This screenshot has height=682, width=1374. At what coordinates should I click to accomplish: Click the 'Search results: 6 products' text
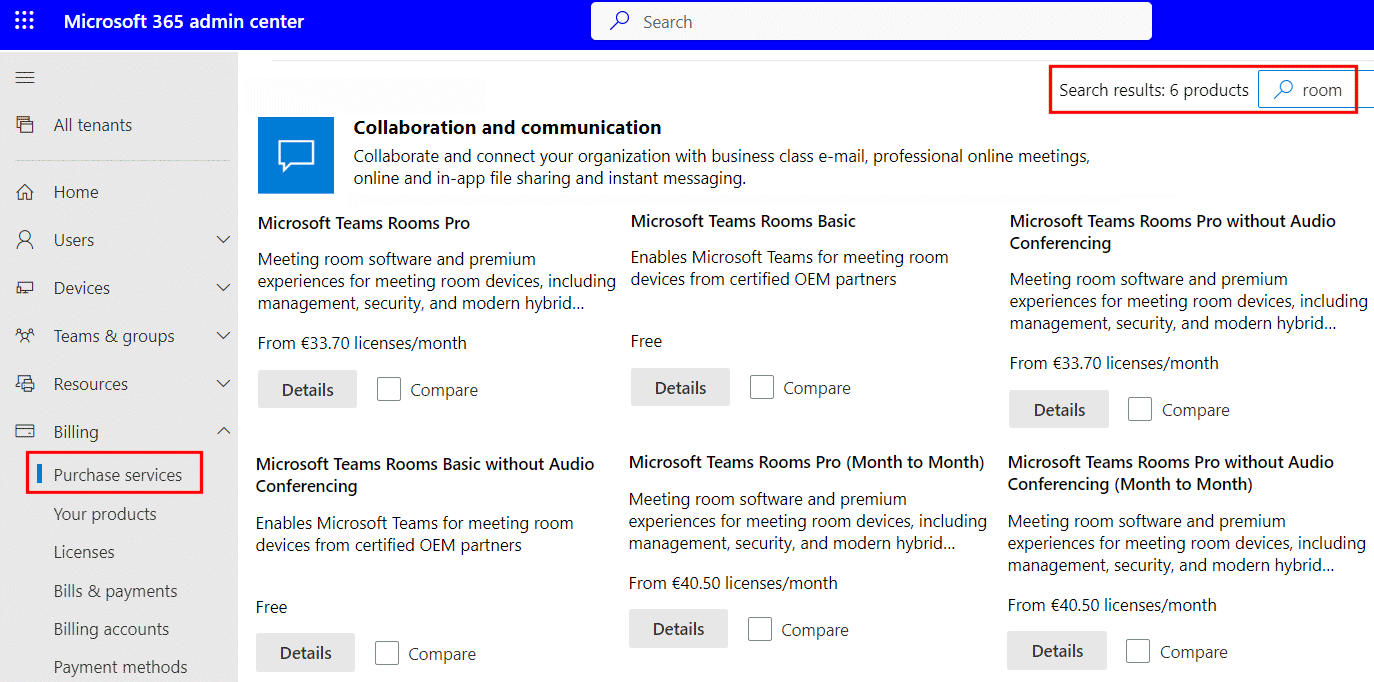tap(1154, 90)
